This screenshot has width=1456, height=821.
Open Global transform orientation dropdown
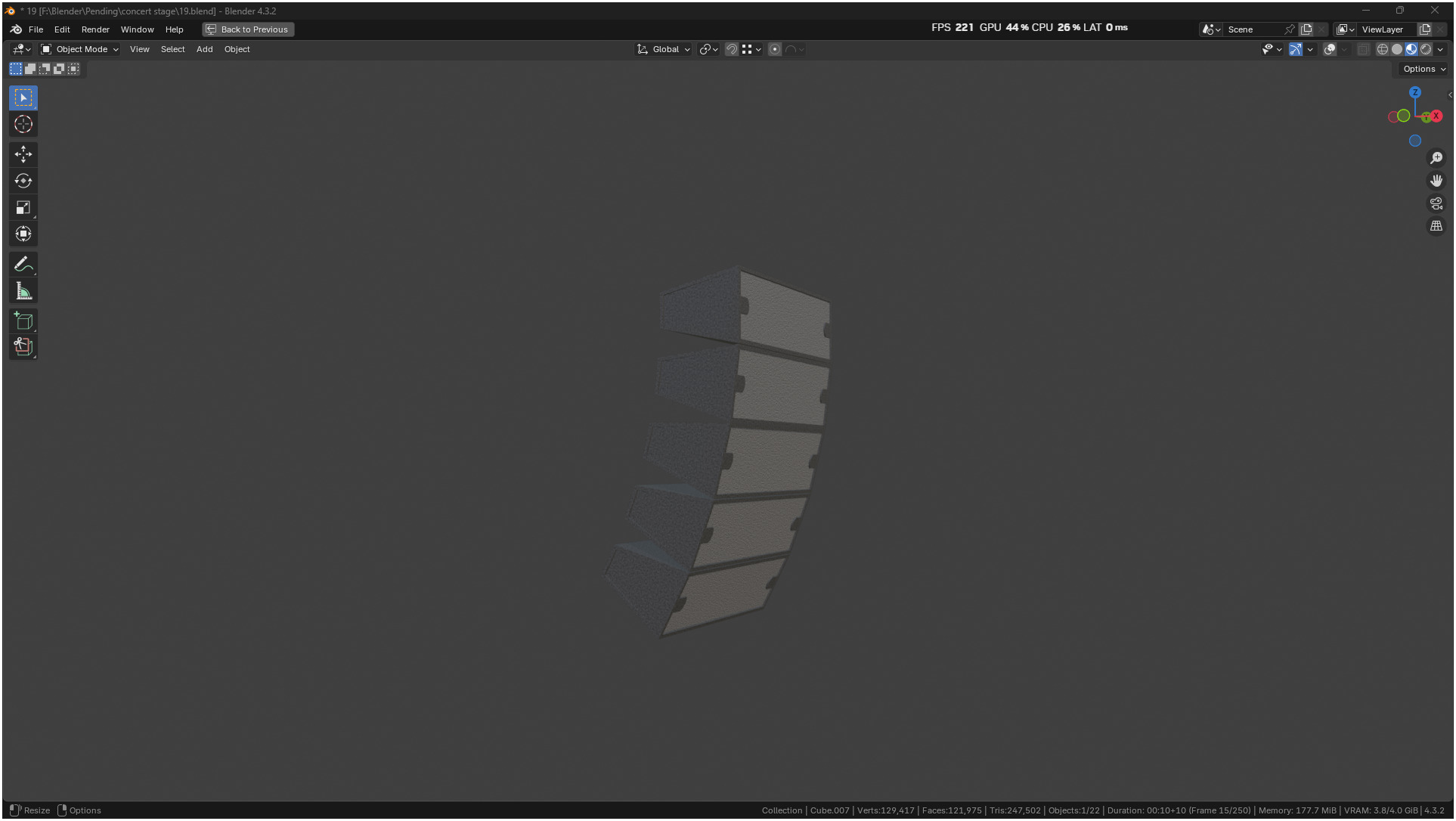pyautogui.click(x=664, y=49)
